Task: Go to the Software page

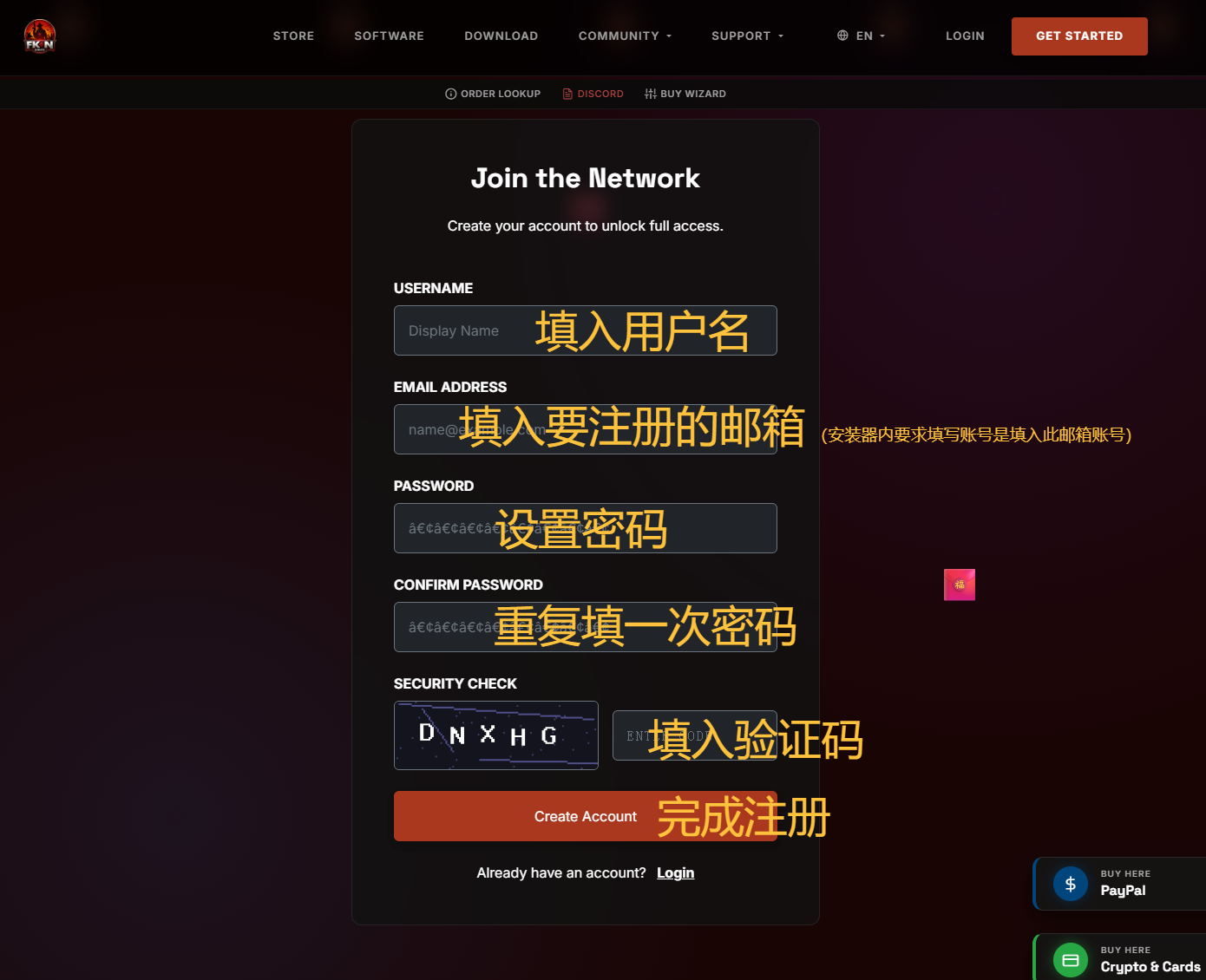Action: [x=389, y=36]
